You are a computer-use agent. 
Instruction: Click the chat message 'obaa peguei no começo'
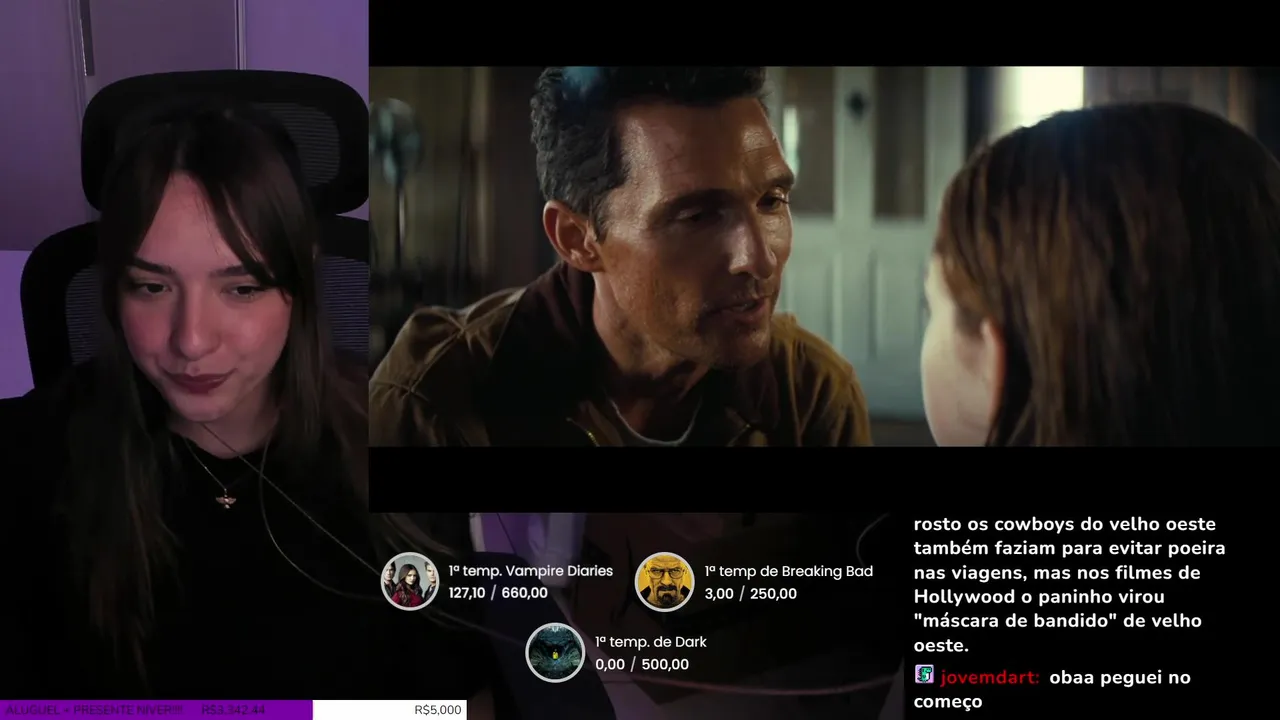click(1052, 689)
